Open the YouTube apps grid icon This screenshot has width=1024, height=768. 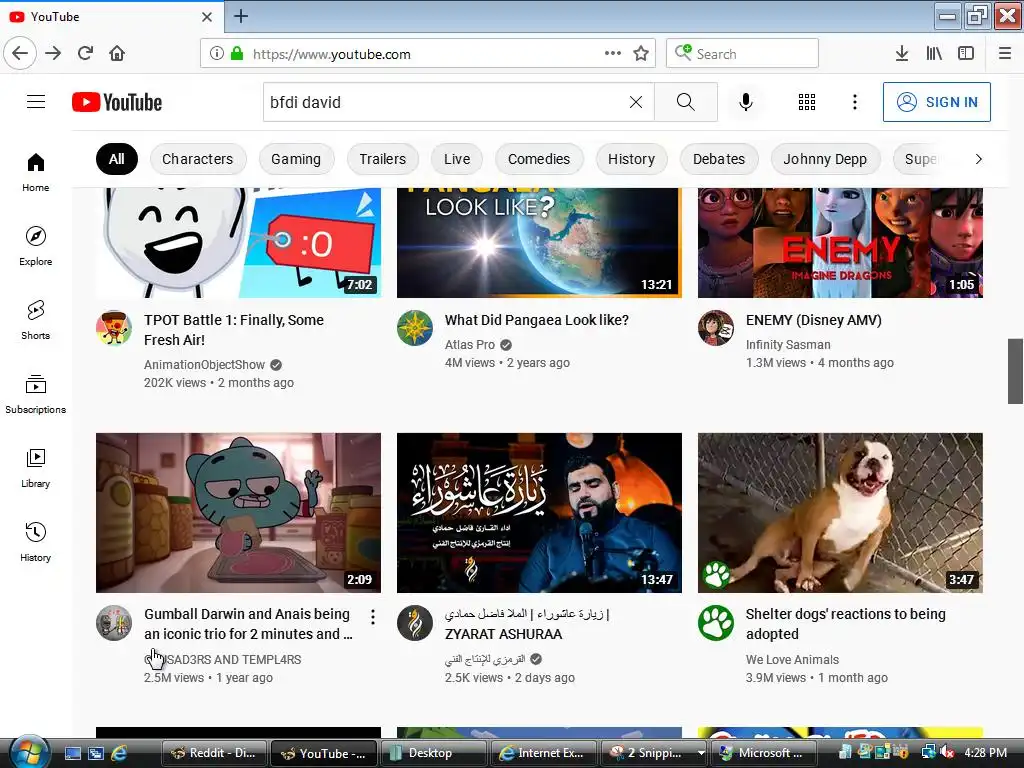click(x=807, y=102)
